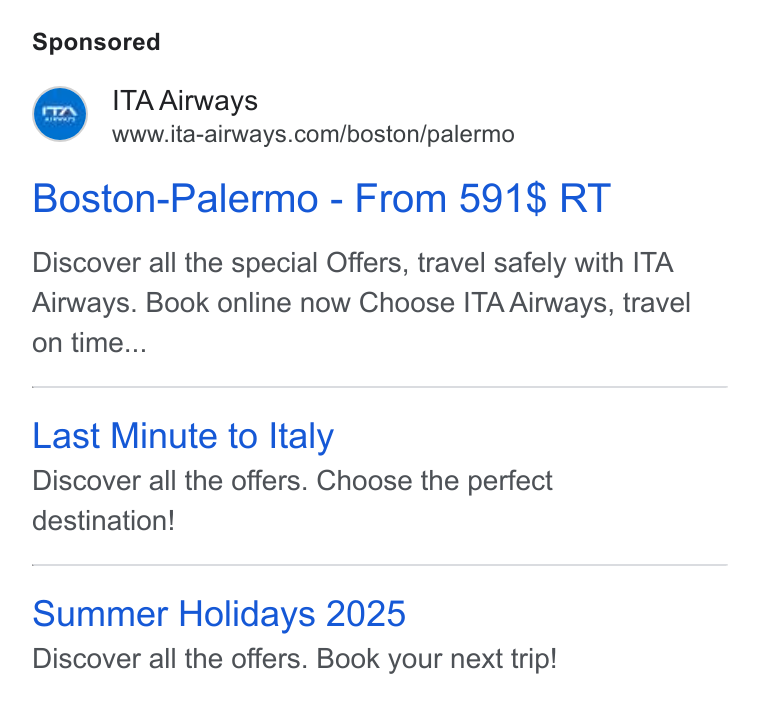Click 'travel safely with ITA' description text

click(545, 263)
